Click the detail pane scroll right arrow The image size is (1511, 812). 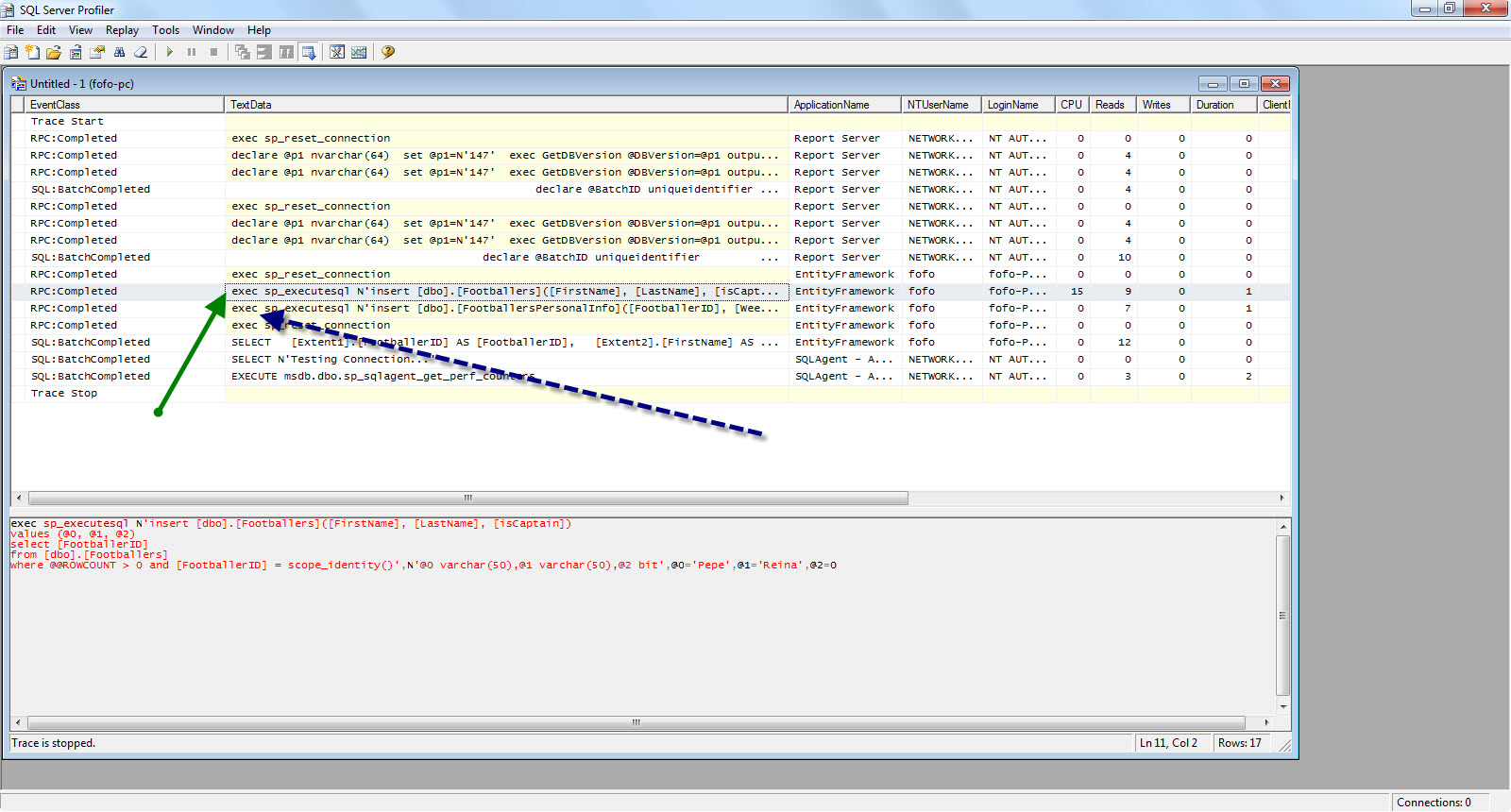(1266, 722)
